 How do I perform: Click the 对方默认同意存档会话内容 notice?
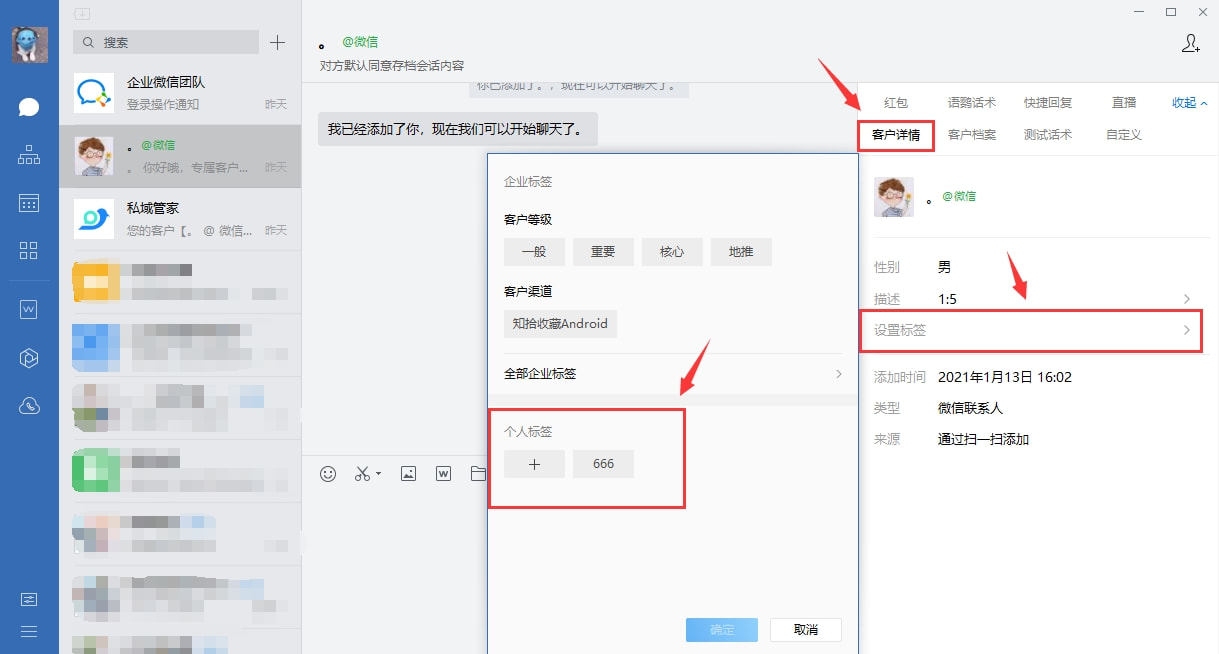pyautogui.click(x=392, y=66)
